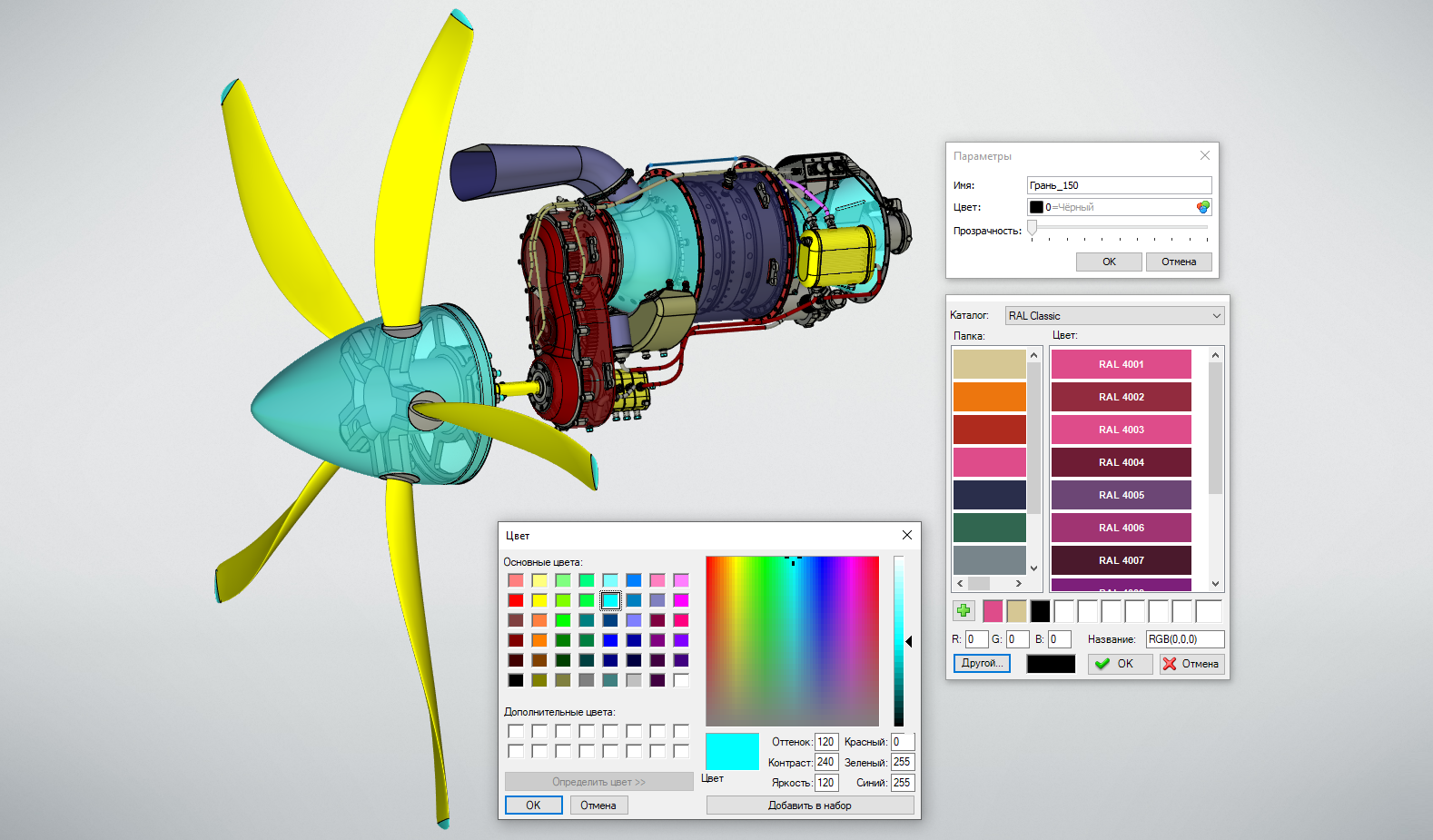Screen dimensions: 1433x840
Task: Select the RAL 4005 color
Action: tap(1121, 495)
